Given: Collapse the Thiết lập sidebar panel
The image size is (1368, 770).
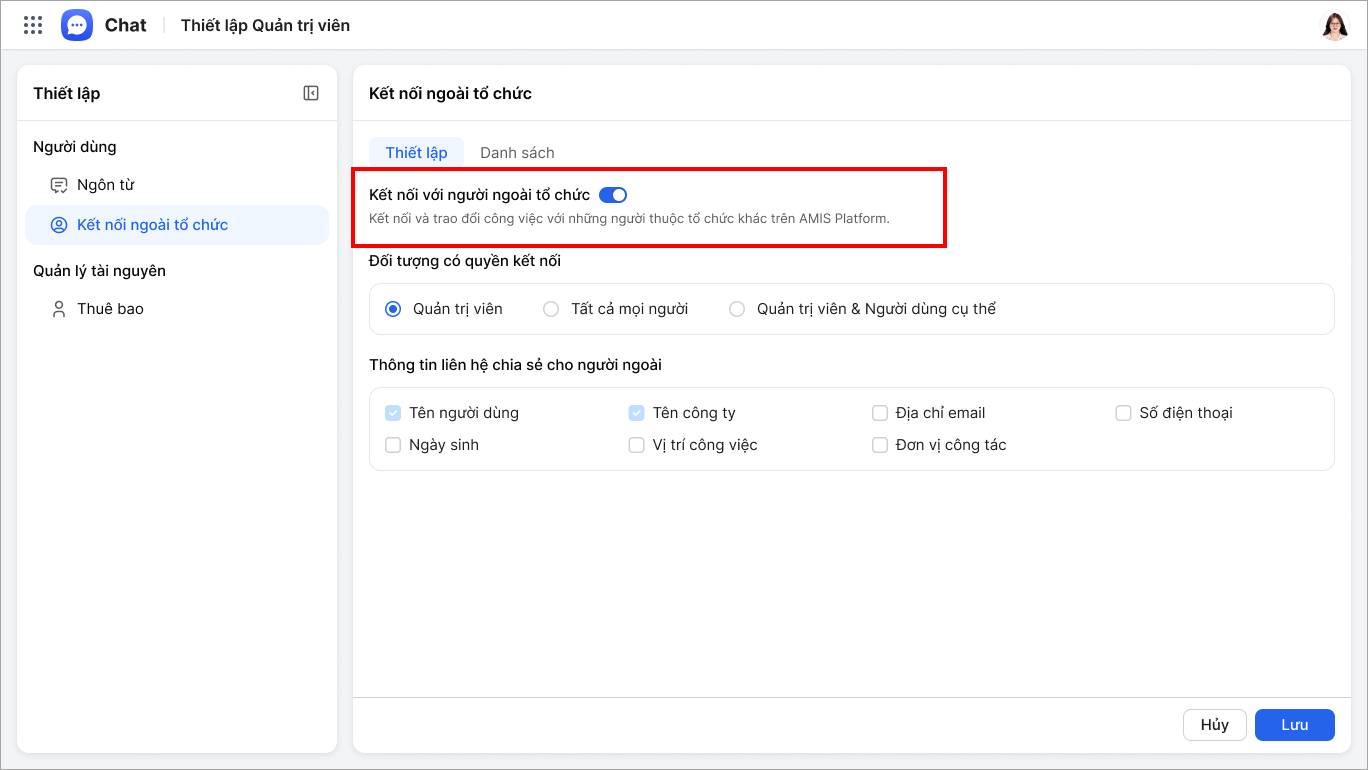Looking at the screenshot, I should [311, 93].
